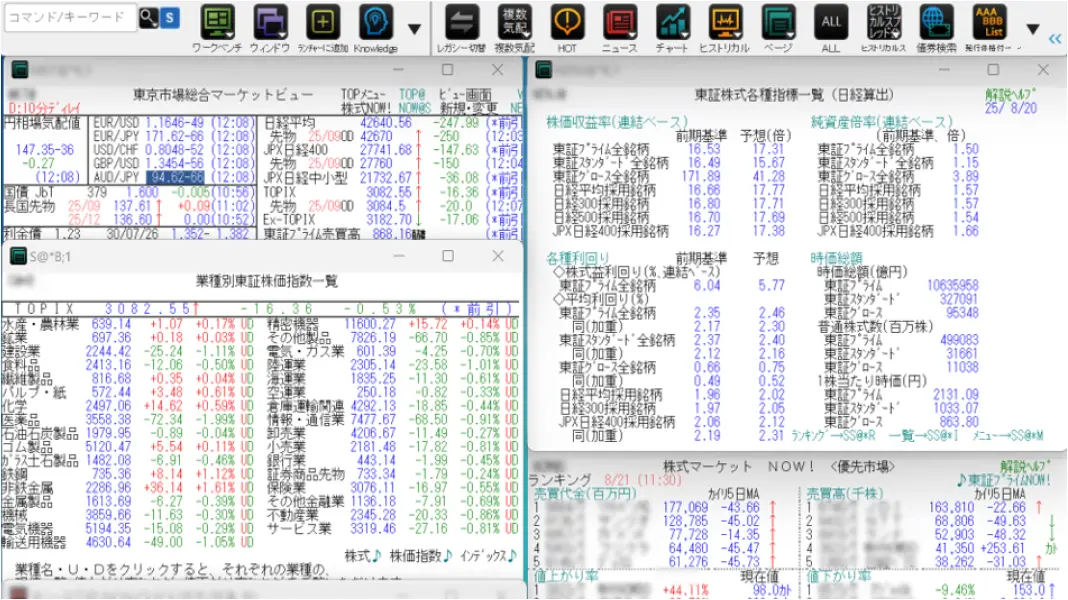Open 解説ヘルプ in 株式マーケット NOW window
1068x600 pixels.
1026,467
